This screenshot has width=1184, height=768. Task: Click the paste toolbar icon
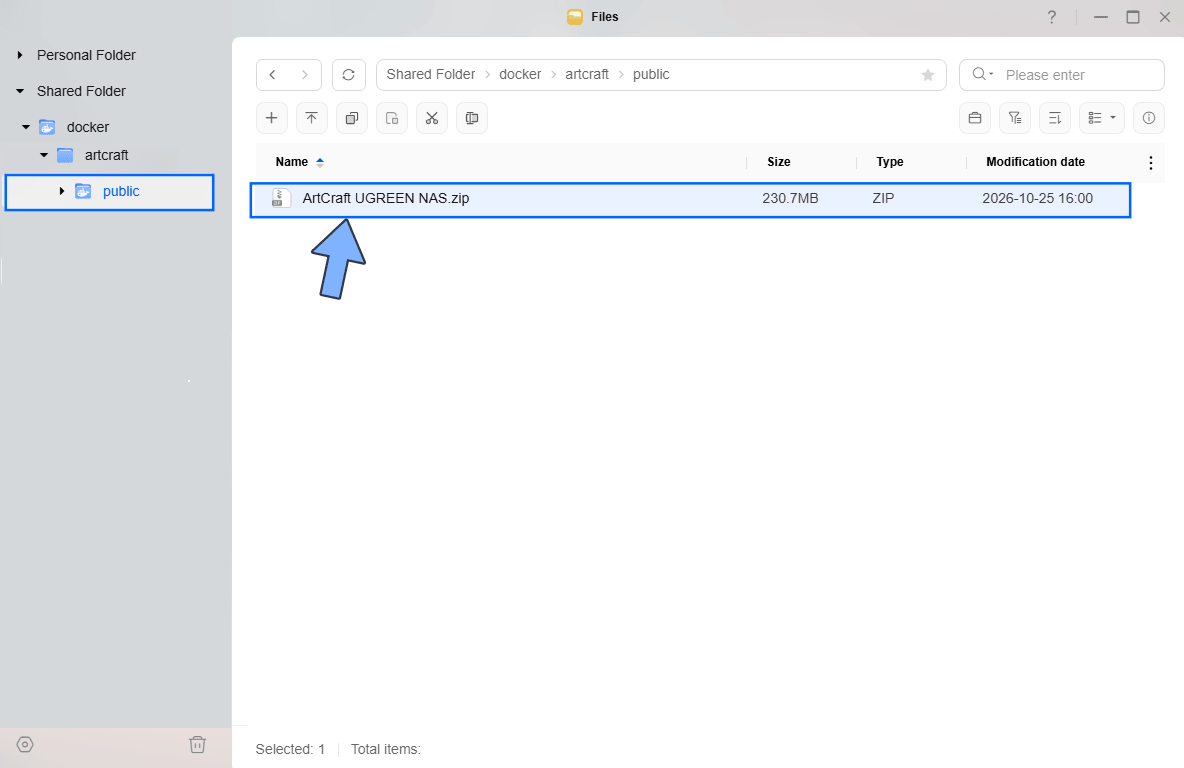392,118
